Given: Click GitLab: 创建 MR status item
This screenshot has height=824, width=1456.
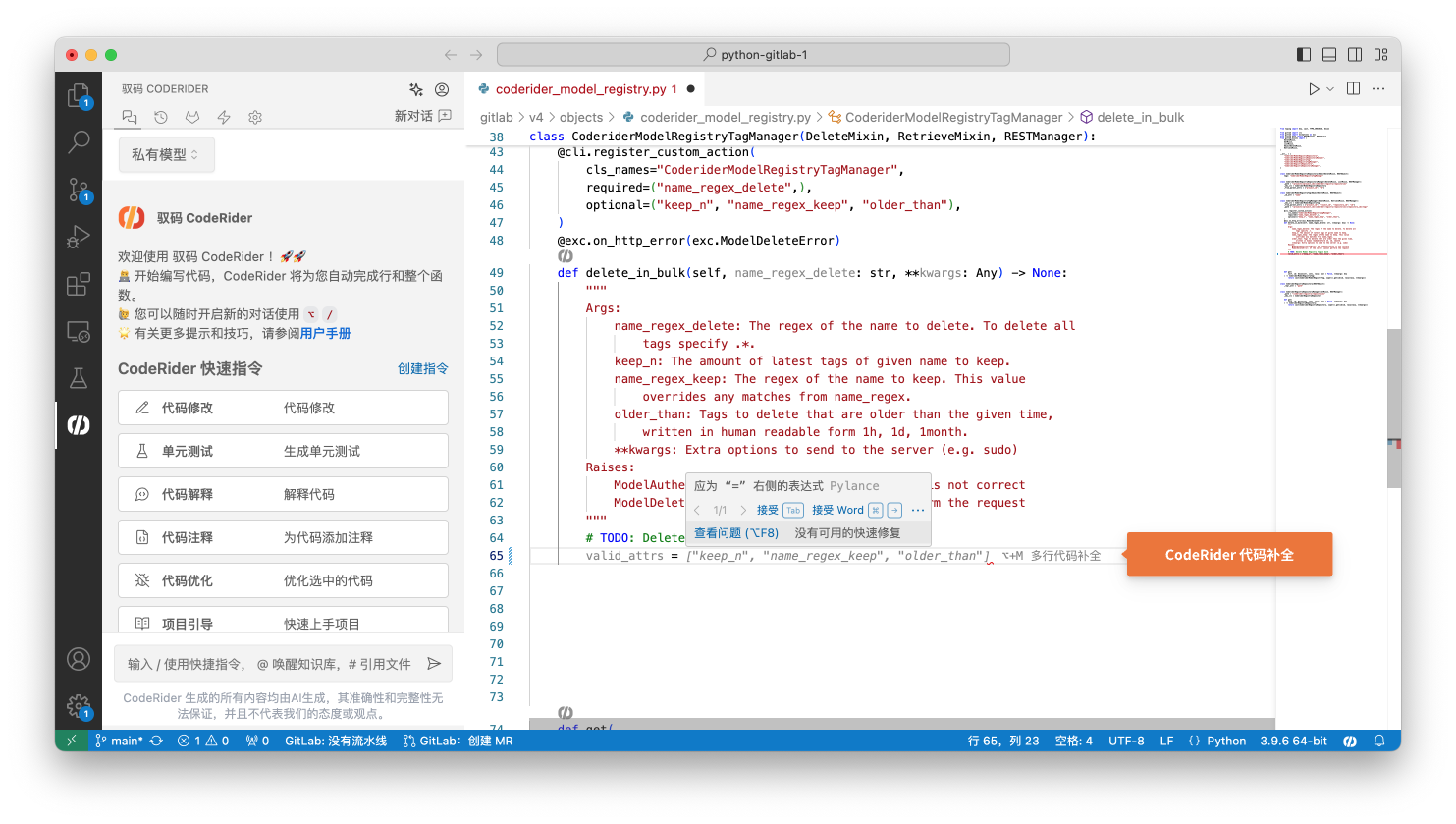Looking at the screenshot, I should click(458, 742).
